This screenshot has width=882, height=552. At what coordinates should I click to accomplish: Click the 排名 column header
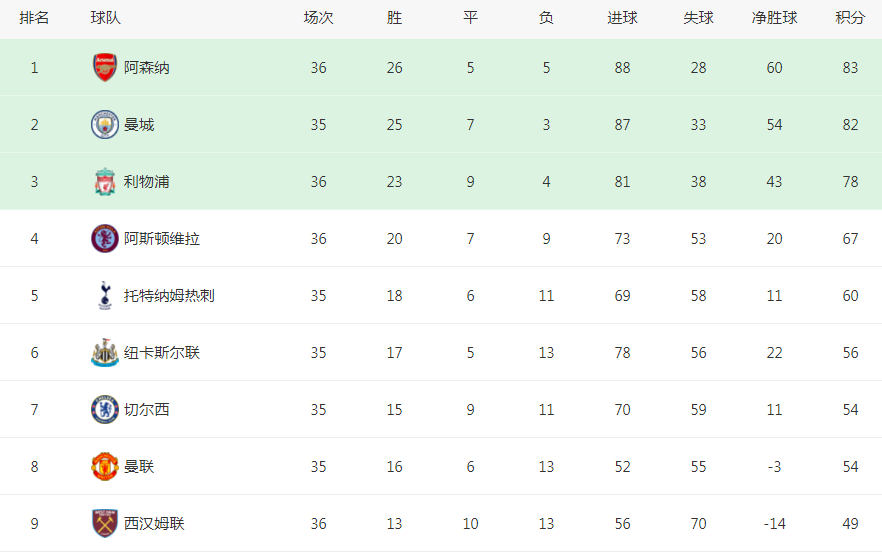(34, 18)
